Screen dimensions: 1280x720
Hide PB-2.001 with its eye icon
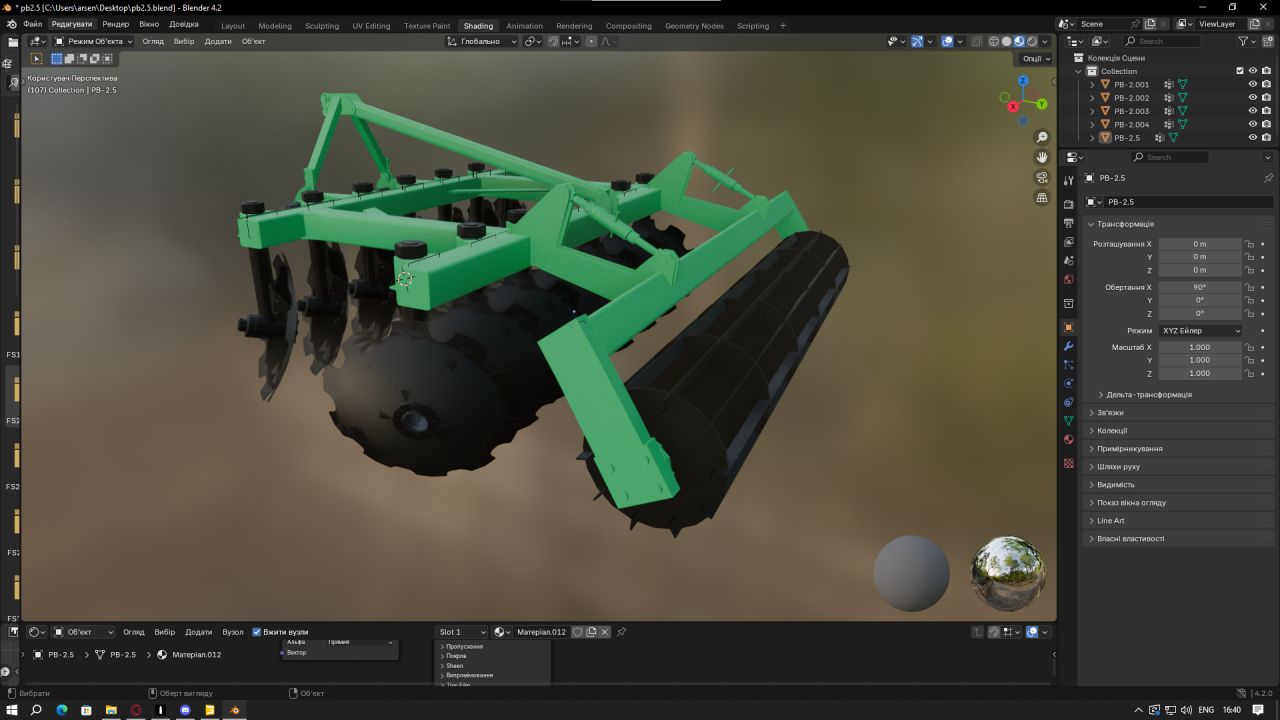click(x=1252, y=85)
